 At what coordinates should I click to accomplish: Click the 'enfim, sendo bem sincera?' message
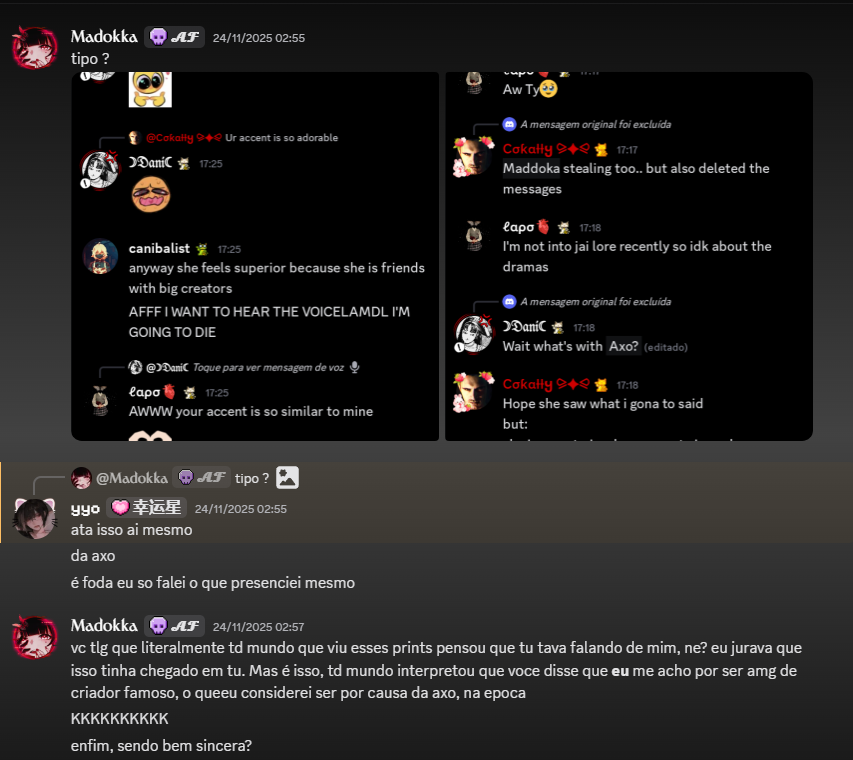coord(161,745)
